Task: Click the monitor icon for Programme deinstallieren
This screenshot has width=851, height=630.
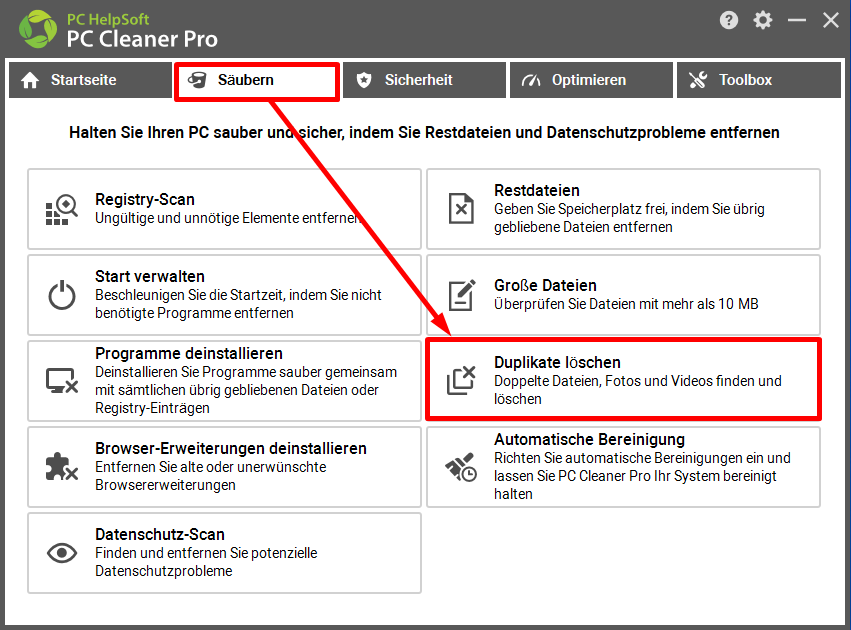Action: click(62, 381)
